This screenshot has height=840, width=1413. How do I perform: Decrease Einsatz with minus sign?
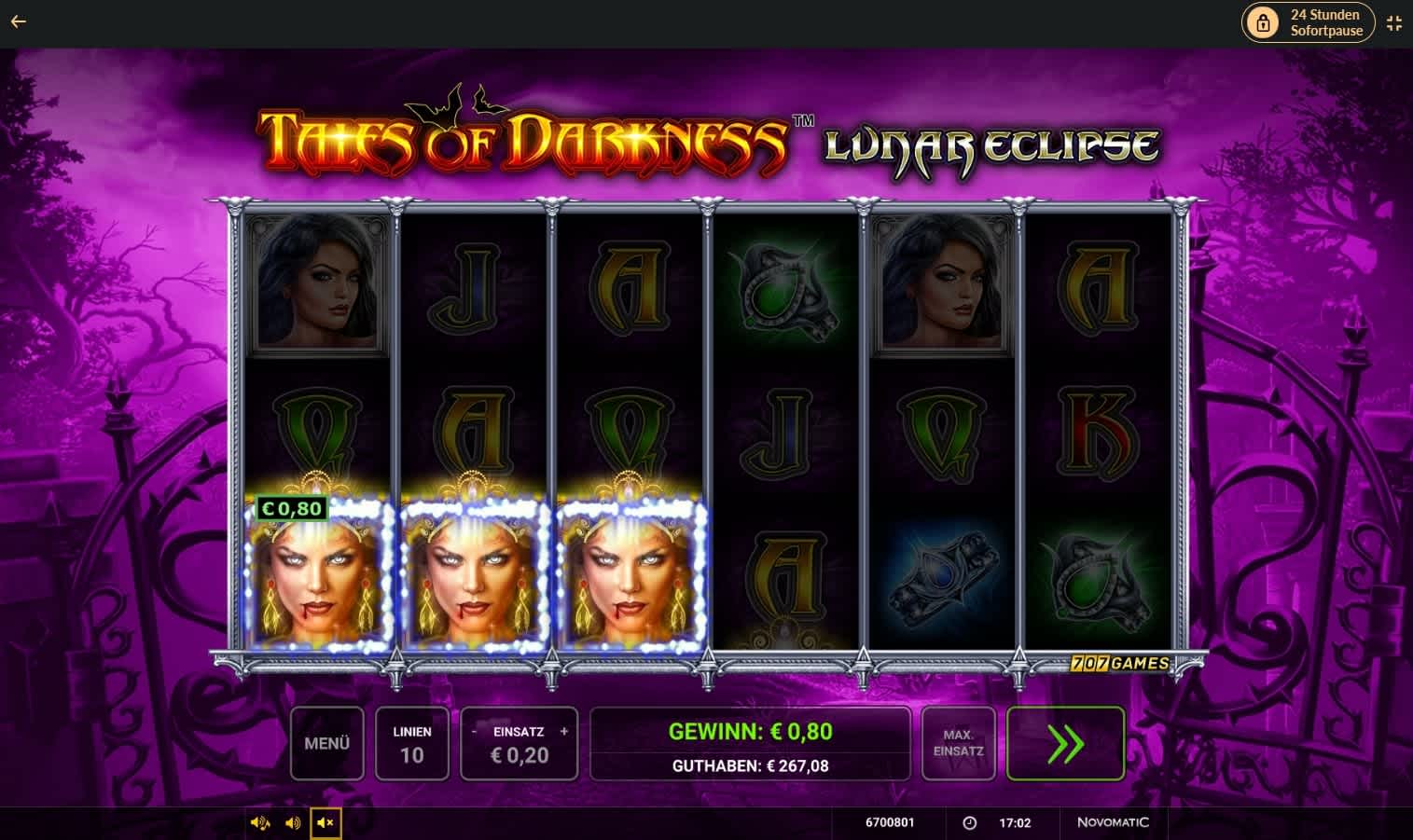pos(474,732)
